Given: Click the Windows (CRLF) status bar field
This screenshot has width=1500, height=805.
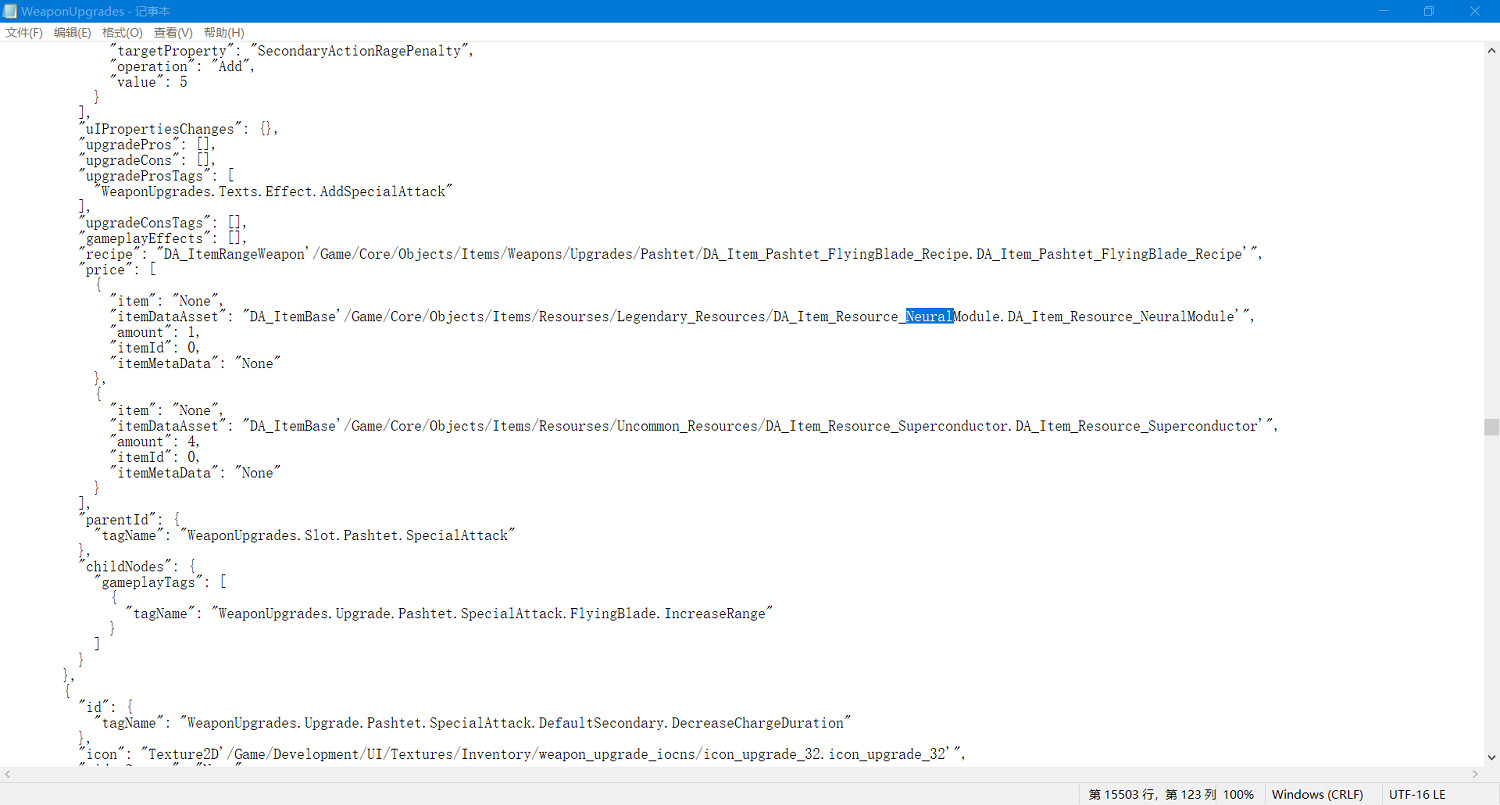Looking at the screenshot, I should (x=1317, y=795).
